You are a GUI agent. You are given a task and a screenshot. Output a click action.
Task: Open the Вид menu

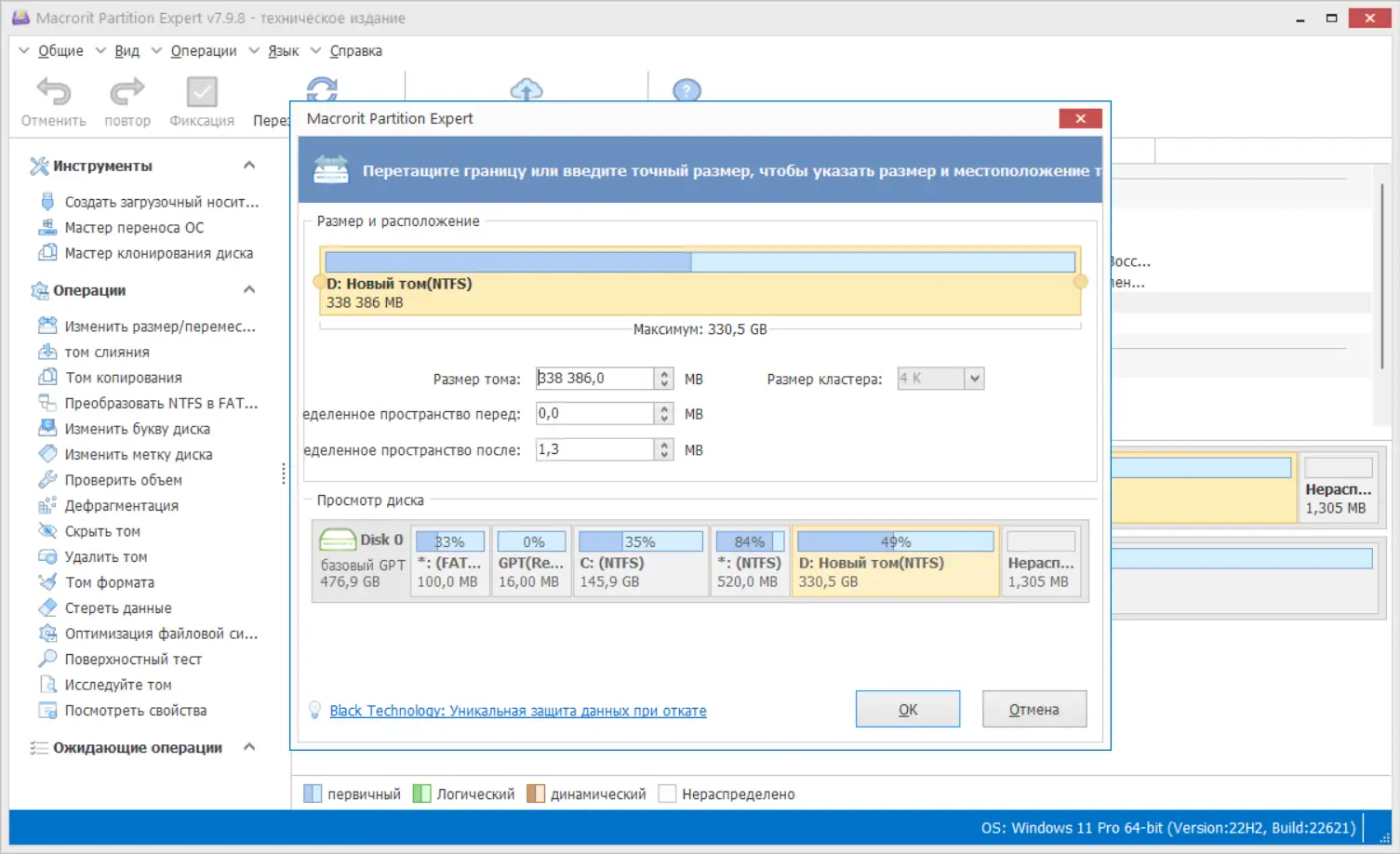(127, 51)
